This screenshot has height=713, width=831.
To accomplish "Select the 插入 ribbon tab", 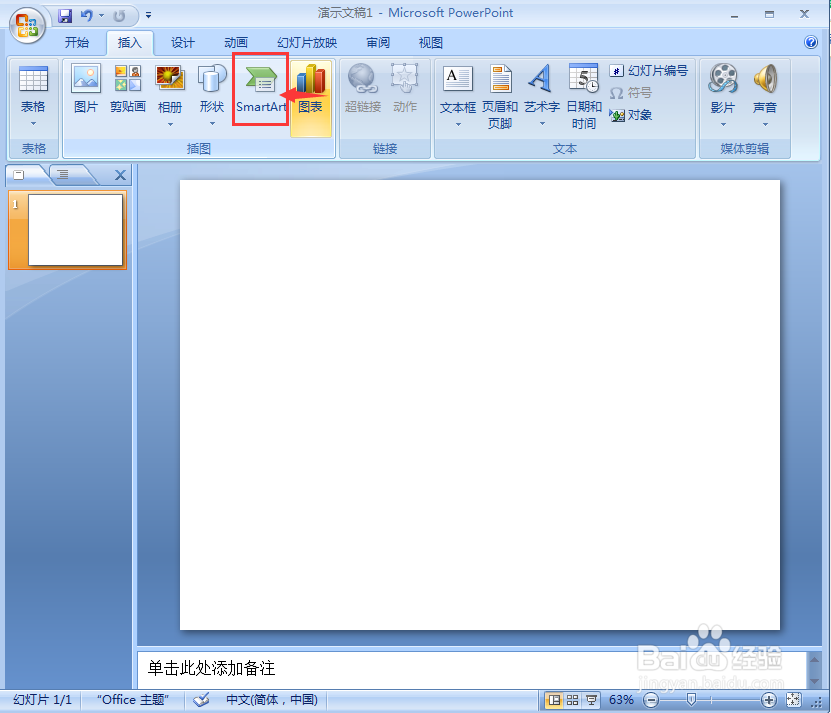I will click(x=130, y=42).
